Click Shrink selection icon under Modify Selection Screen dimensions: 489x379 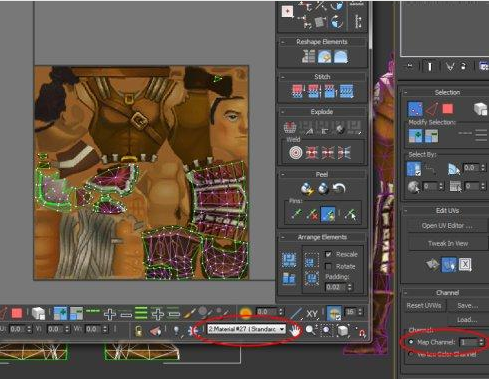click(x=432, y=136)
